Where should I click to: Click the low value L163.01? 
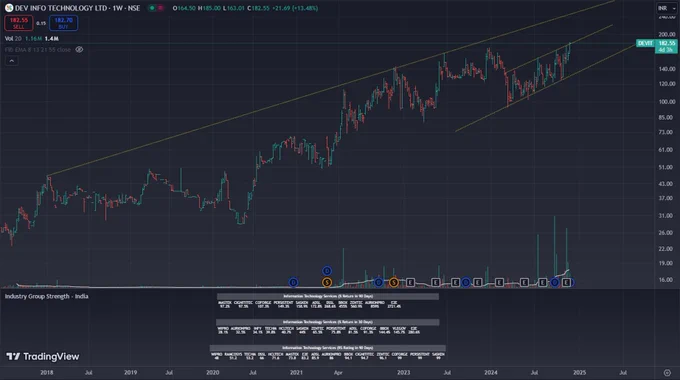click(234, 8)
